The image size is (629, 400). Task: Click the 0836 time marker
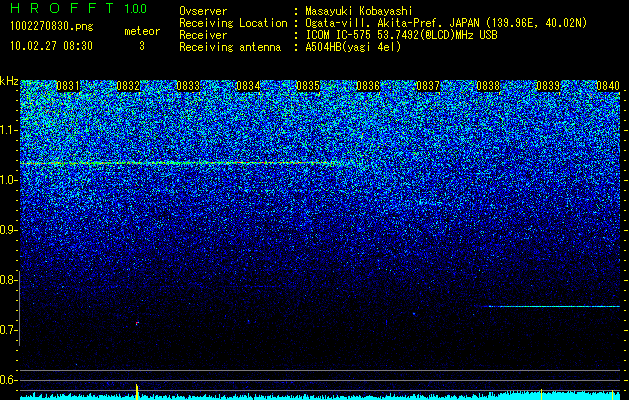[368, 86]
